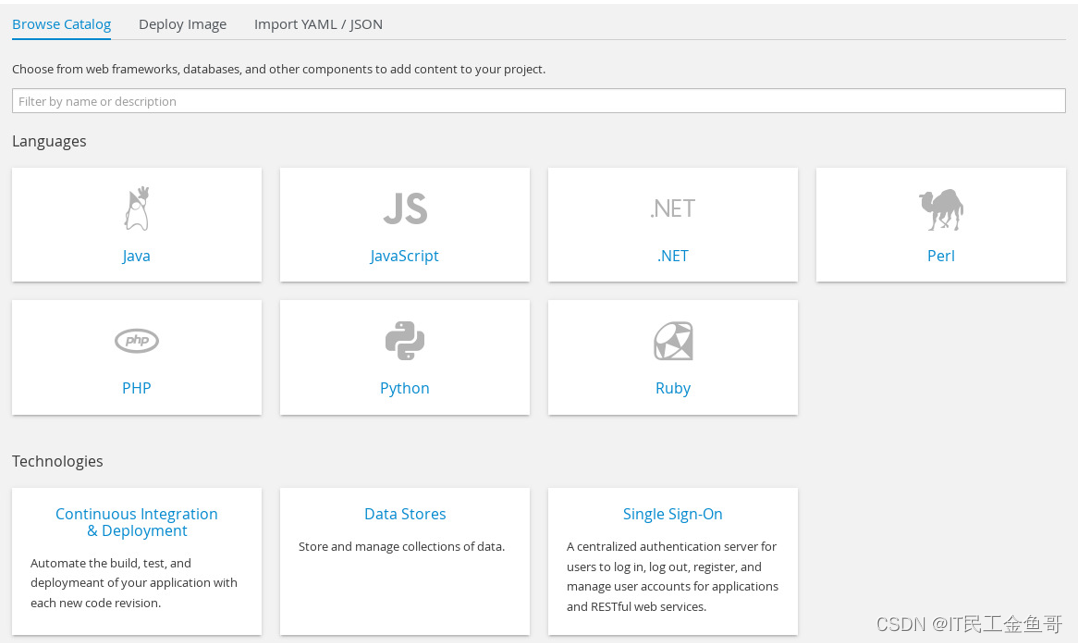Screen dimensions: 1078x643
Task: Click the Python snake logo icon
Action: [x=405, y=340]
